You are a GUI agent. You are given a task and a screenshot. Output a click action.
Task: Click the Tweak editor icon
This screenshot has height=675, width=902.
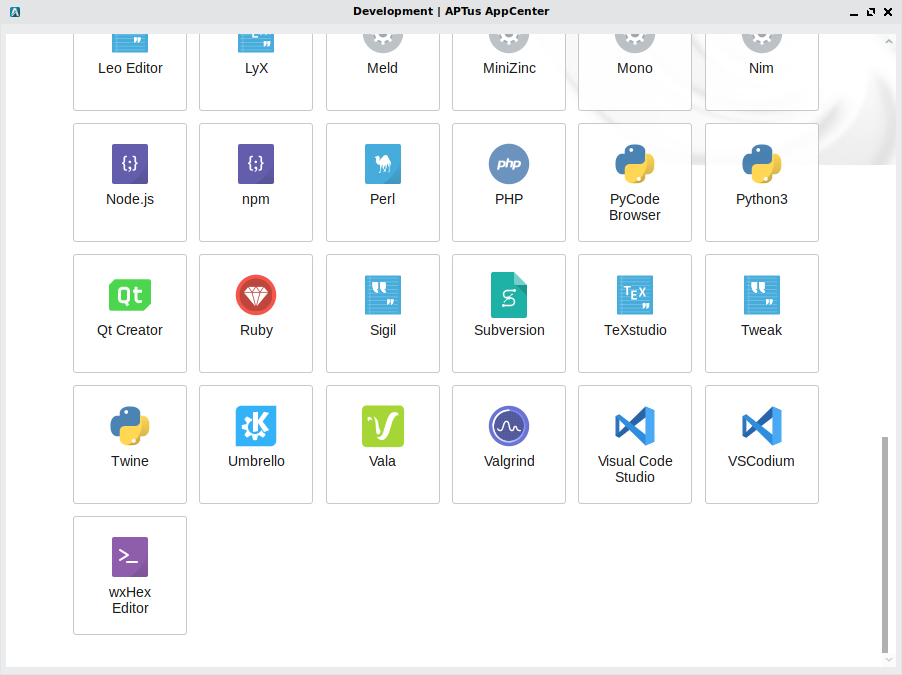click(762, 295)
